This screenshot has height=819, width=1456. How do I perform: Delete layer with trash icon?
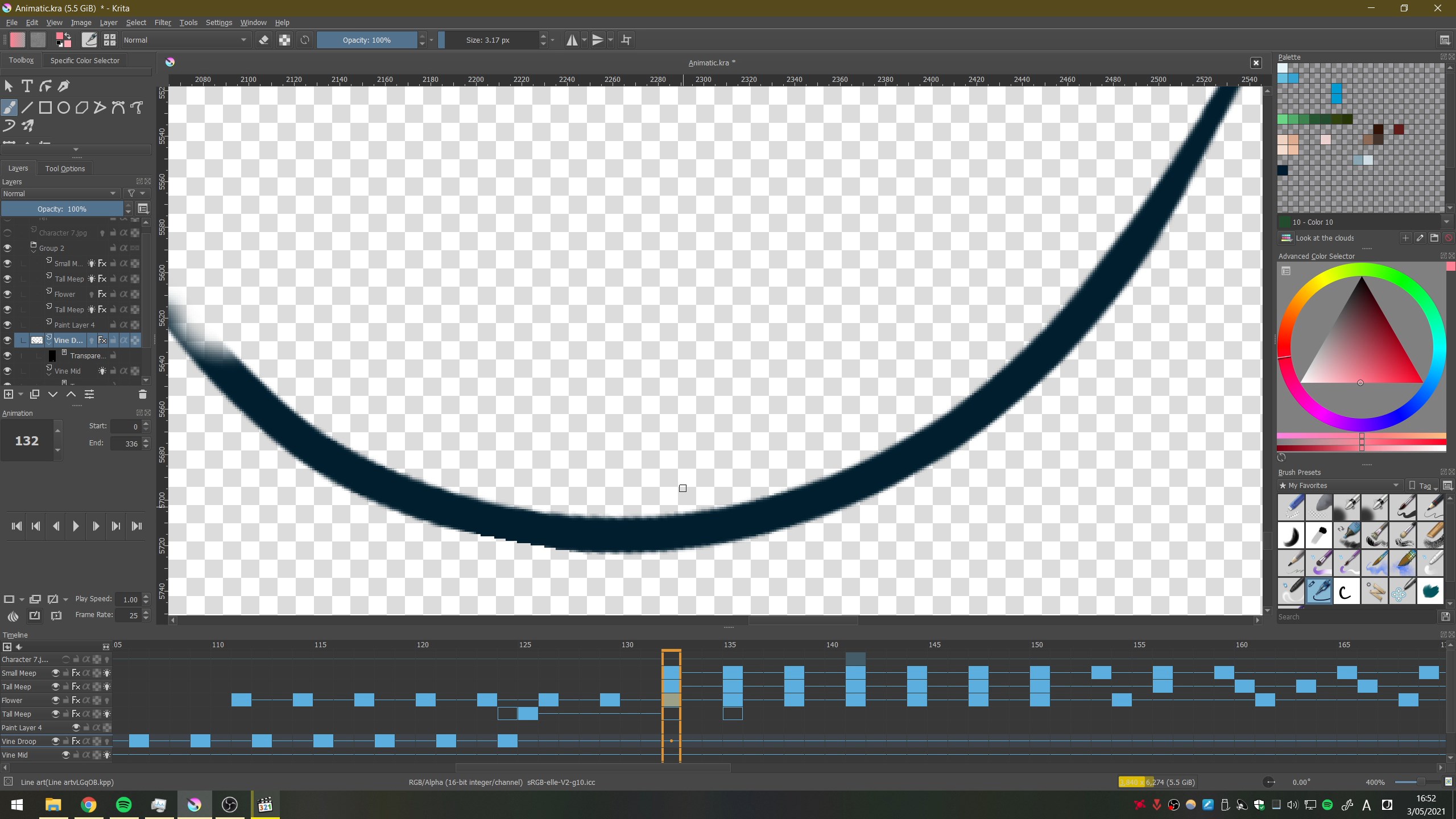[x=143, y=394]
